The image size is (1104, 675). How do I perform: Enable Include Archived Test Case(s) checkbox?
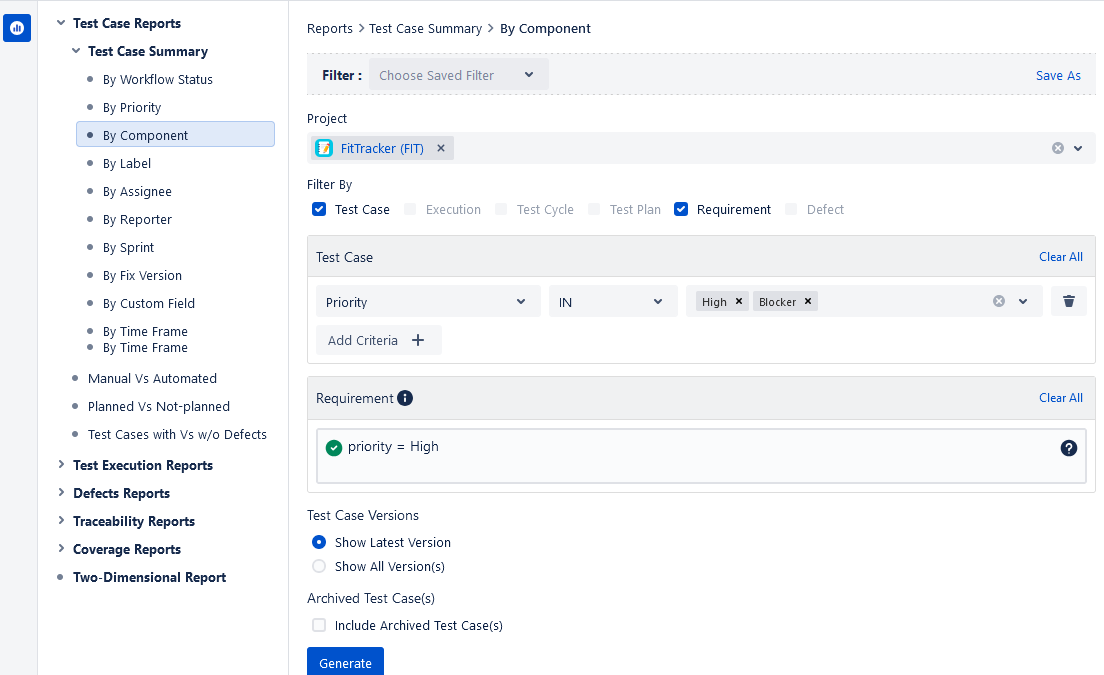pos(319,625)
